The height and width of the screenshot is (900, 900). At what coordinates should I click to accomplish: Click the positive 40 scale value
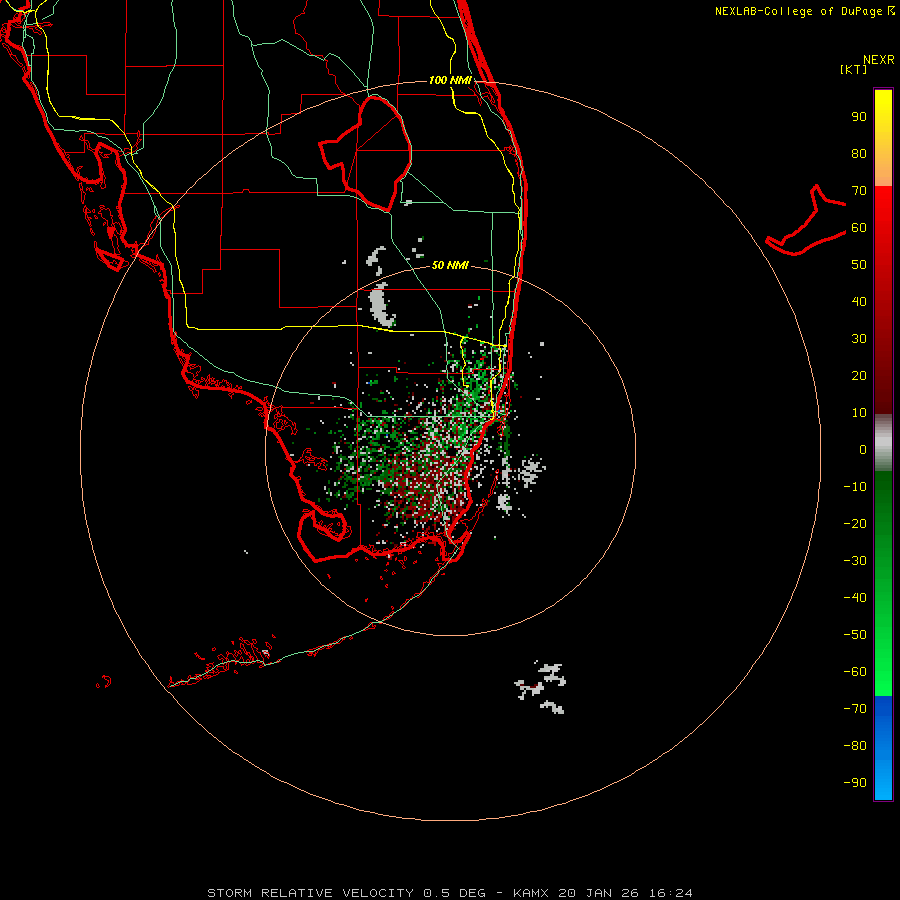pyautogui.click(x=859, y=302)
